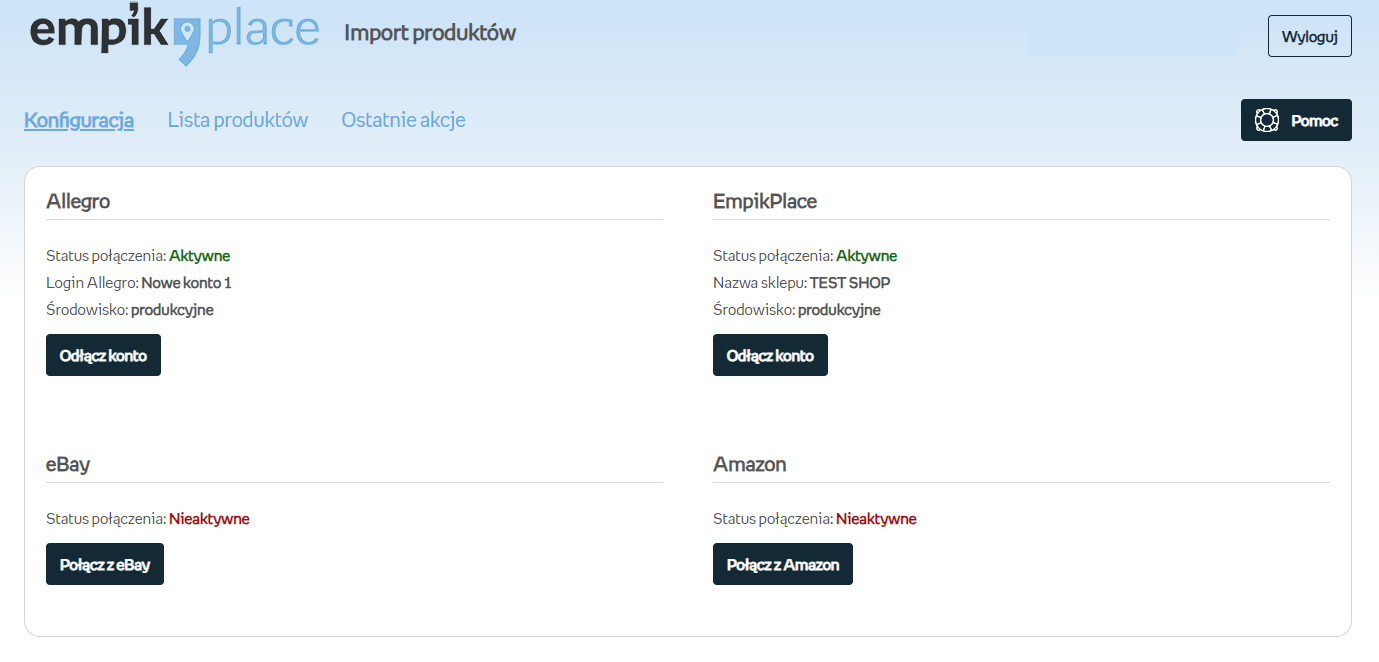Click the TEST SHOP store name
This screenshot has width=1379, height=662.
(850, 283)
